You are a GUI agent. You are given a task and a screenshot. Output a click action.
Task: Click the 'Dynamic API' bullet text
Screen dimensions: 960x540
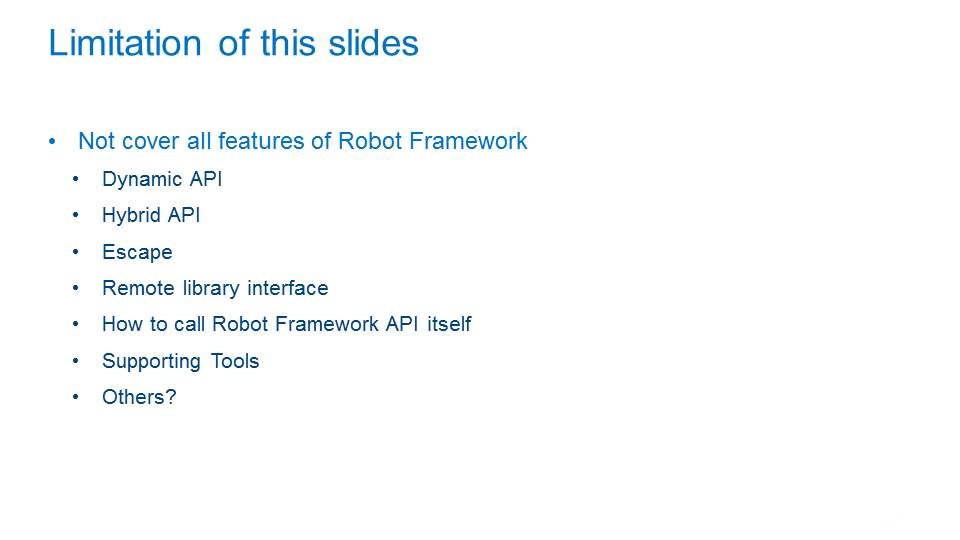pyautogui.click(x=162, y=179)
